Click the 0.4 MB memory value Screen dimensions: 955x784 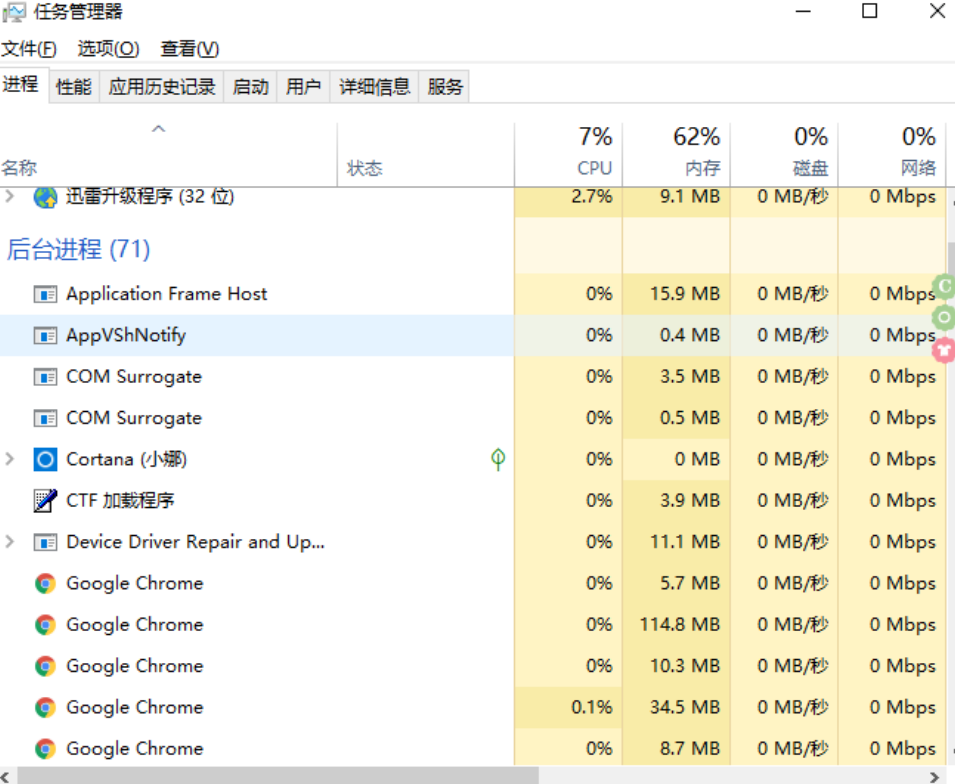690,336
